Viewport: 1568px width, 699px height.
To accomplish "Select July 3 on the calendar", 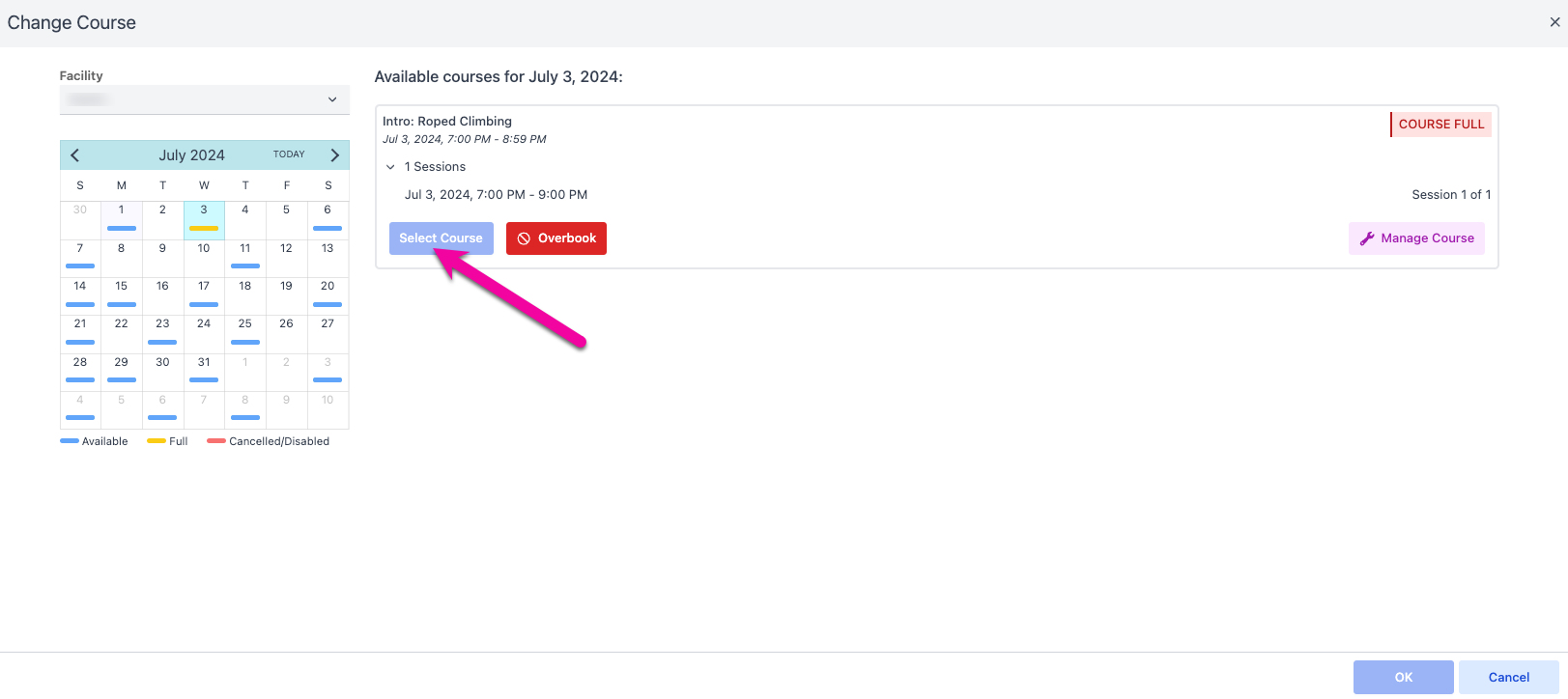I will point(204,220).
